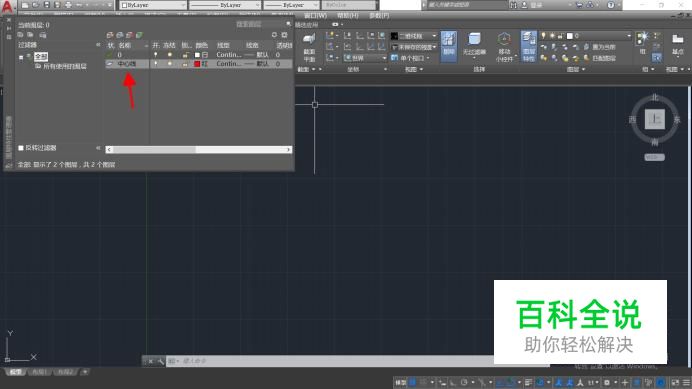The width and height of the screenshot is (692, 389).
Task: Click the white color swatch of layer 0
Action: (x=197, y=55)
